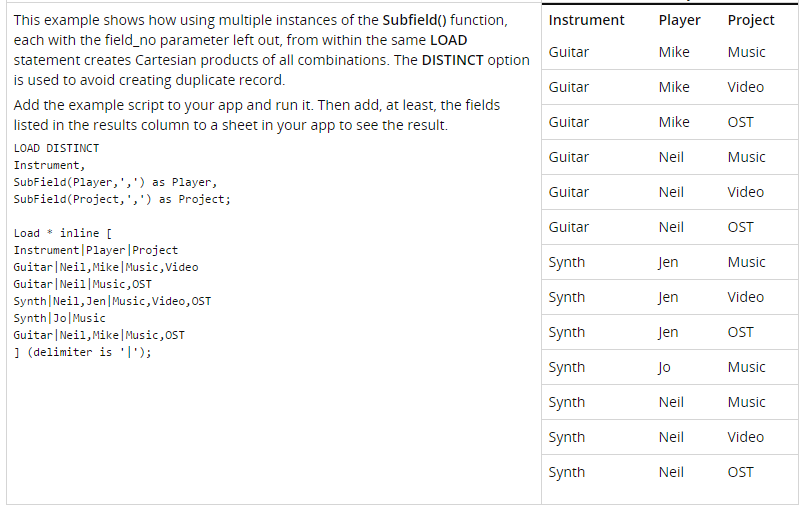Click the delimiter definition code line
Image resolution: width=810 pixels, height=509 pixels.
(82, 352)
